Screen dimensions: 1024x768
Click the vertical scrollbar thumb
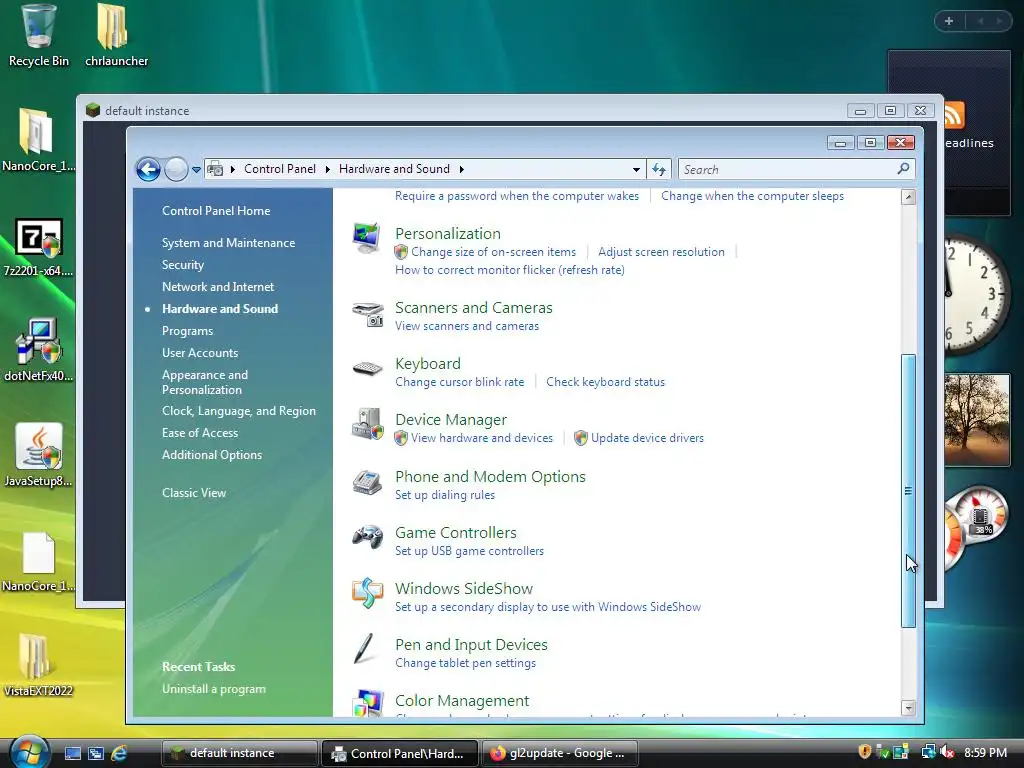pyautogui.click(x=908, y=490)
